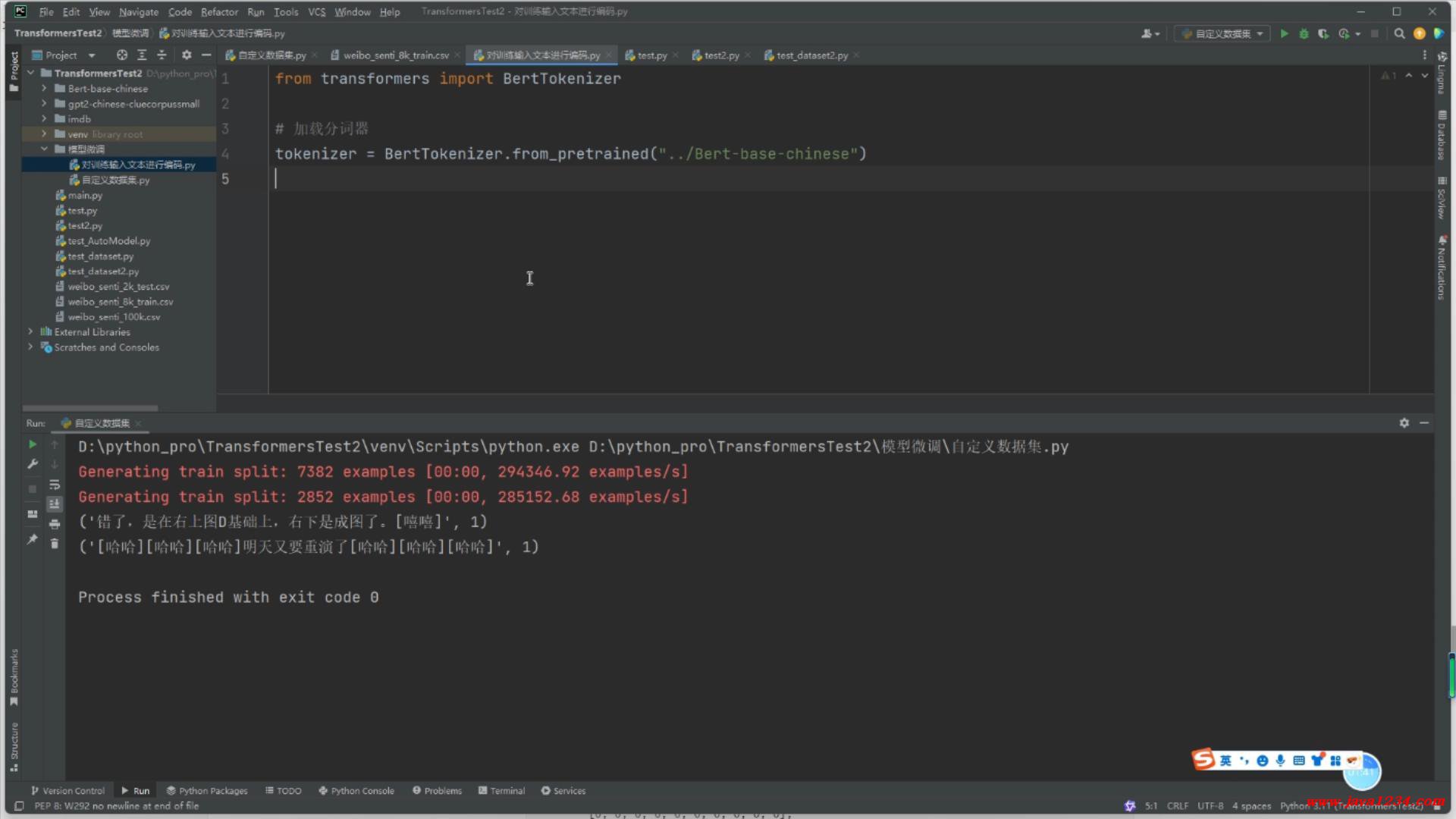
Task: Open run configuration dropdown
Action: tap(1222, 33)
